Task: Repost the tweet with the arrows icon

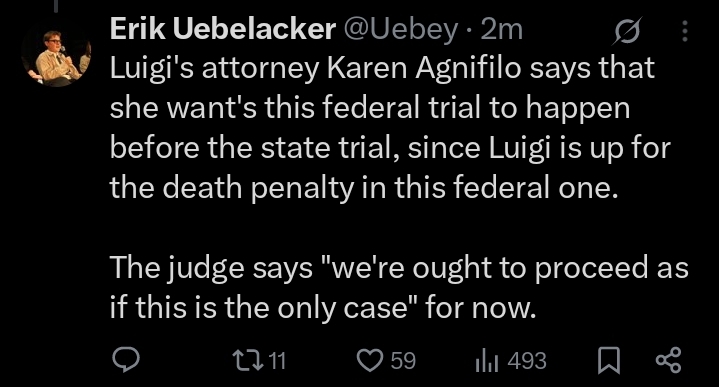Action: pyautogui.click(x=248, y=360)
